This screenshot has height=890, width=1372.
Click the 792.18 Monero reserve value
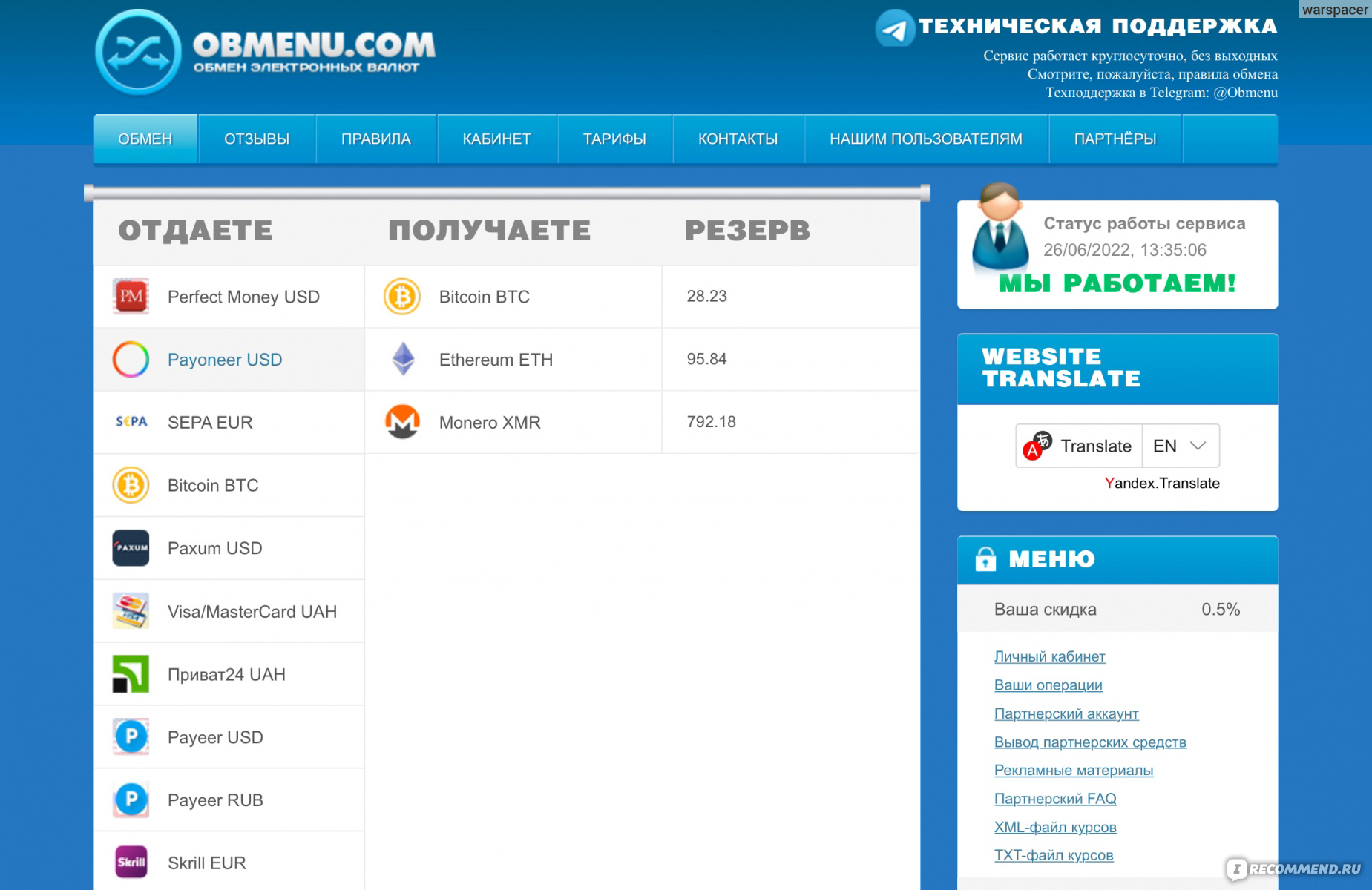711,422
